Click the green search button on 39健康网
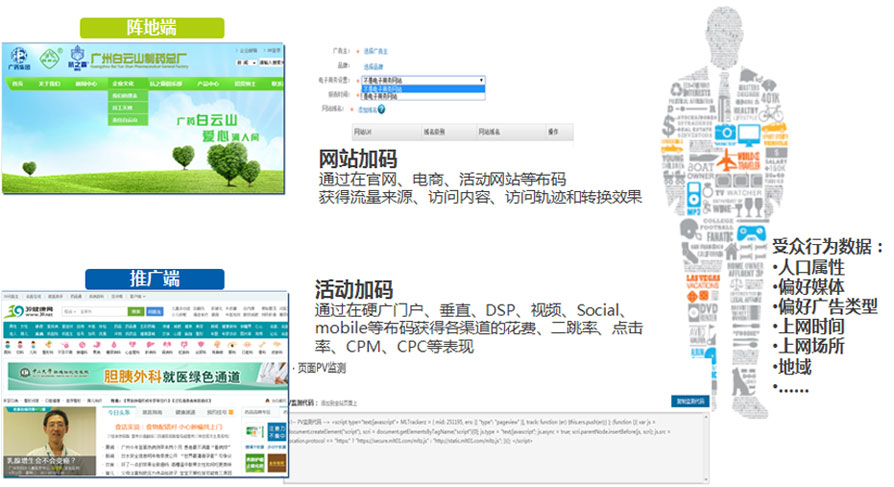Viewport: 894px width, 487px height. click(x=136, y=311)
